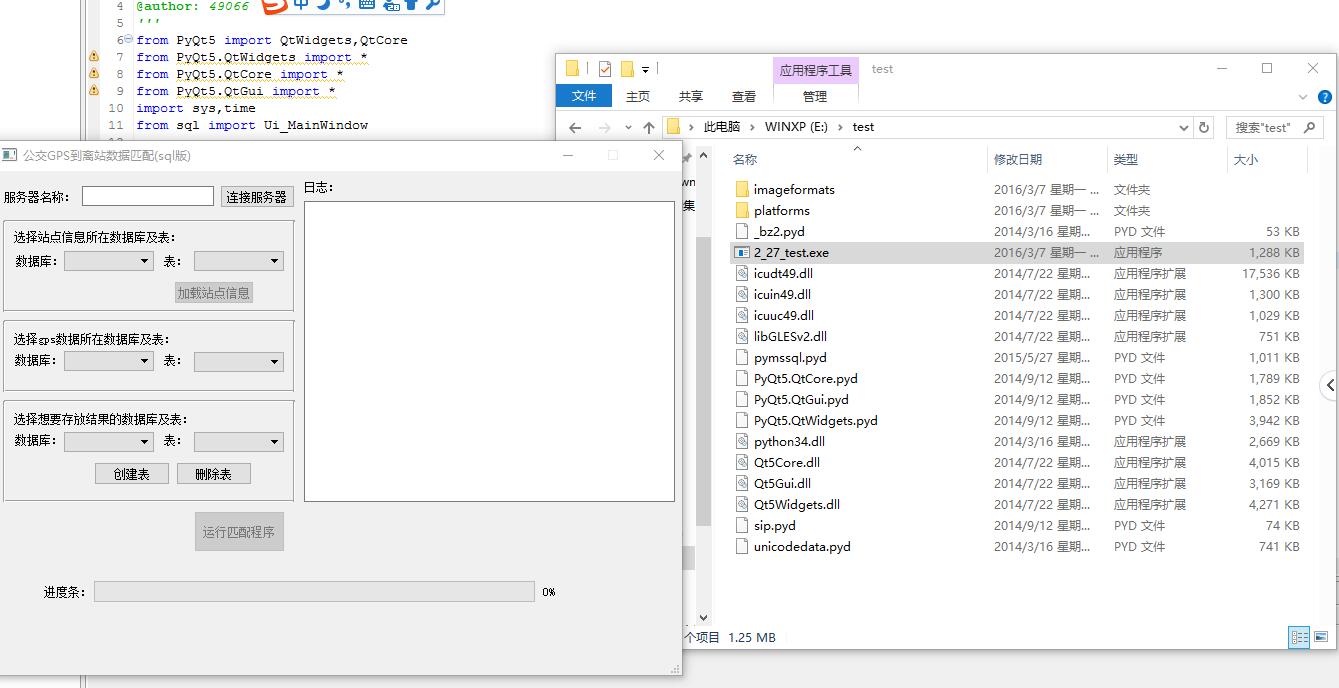Screen dimensions: 1339x688
Task: Switch to large thumbnails view
Action: click(1321, 637)
